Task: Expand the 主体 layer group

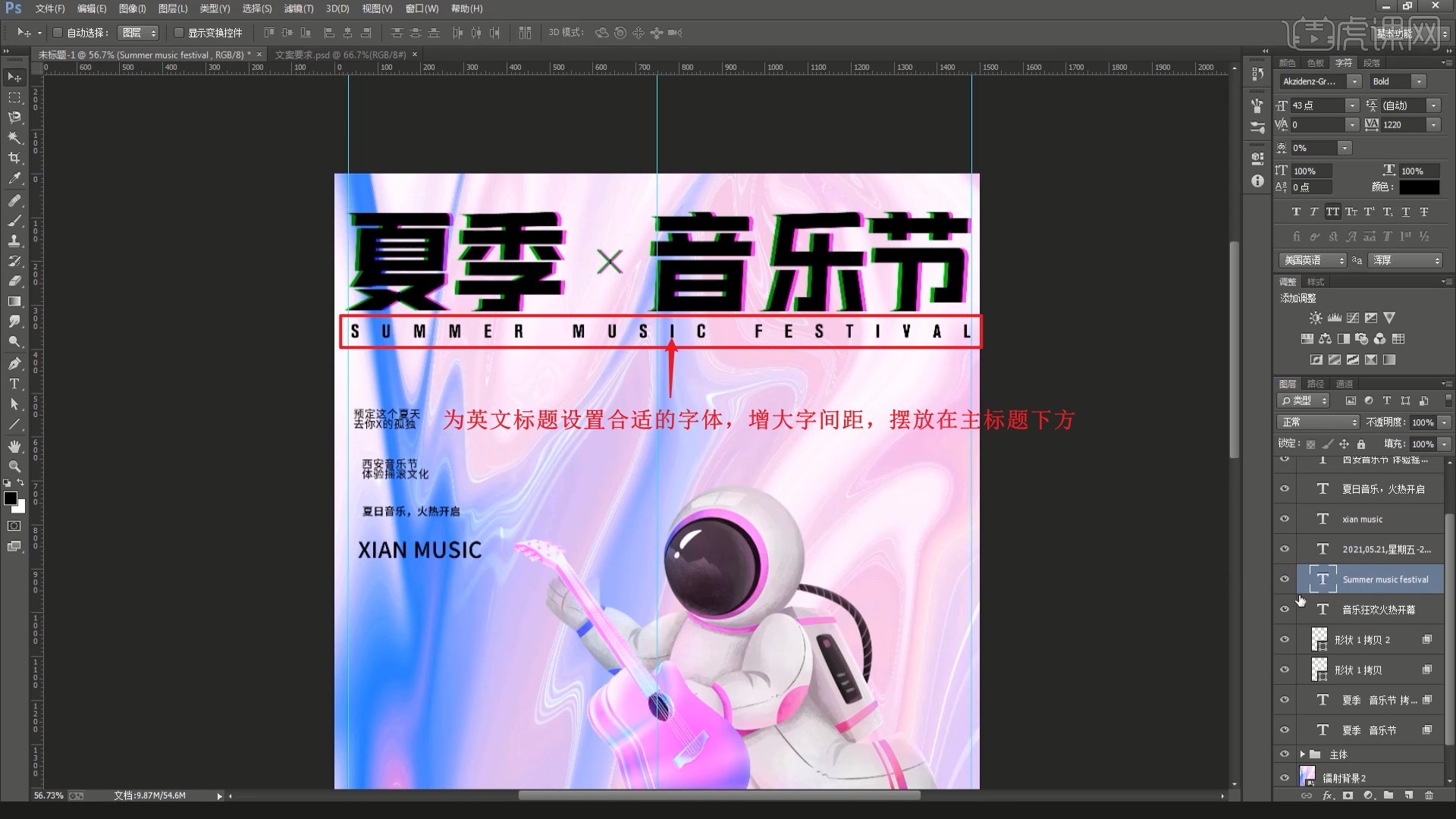Action: (x=1302, y=754)
